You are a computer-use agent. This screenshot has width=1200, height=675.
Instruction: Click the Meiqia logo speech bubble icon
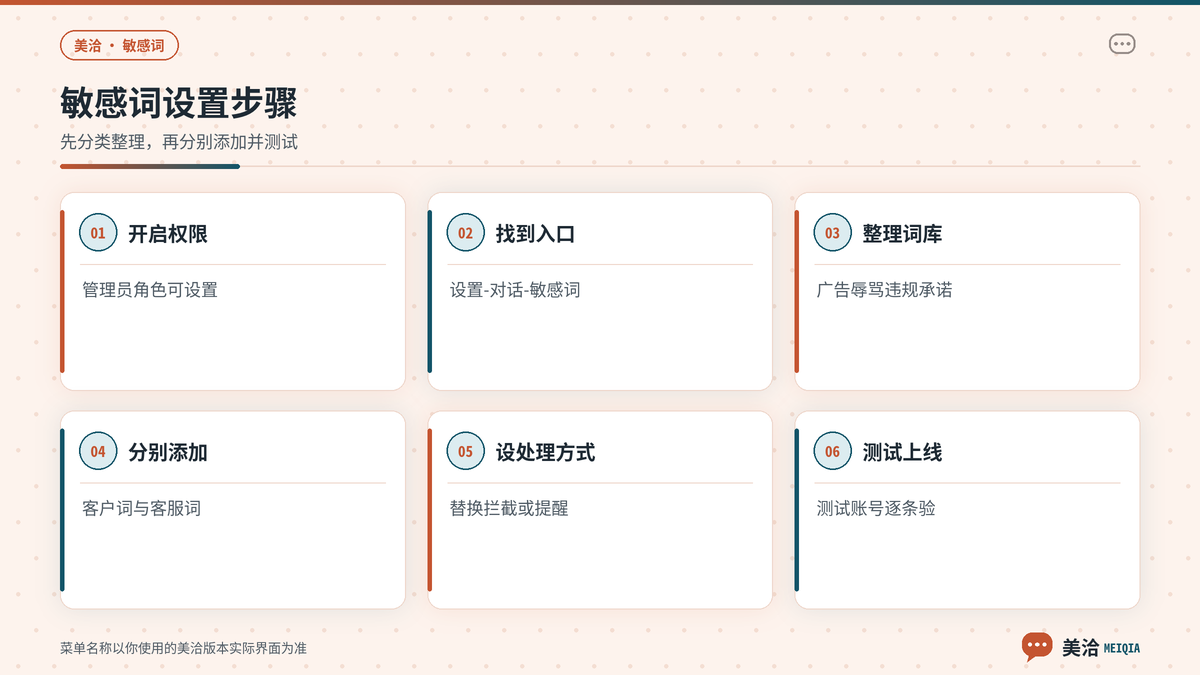pyautogui.click(x=1037, y=647)
